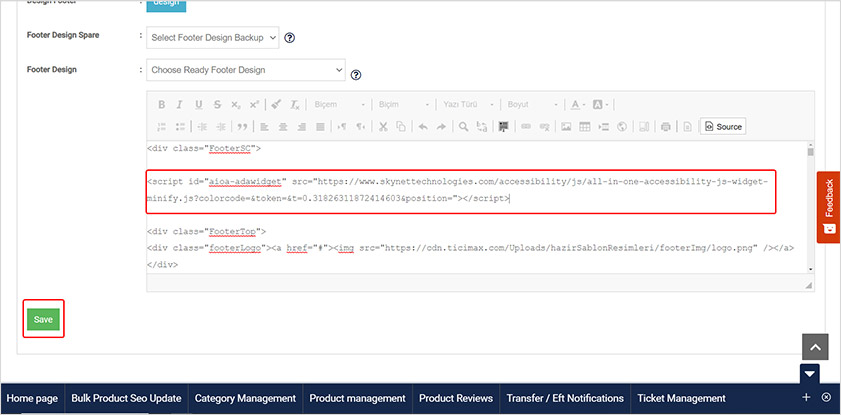Justify the text

tap(321, 127)
